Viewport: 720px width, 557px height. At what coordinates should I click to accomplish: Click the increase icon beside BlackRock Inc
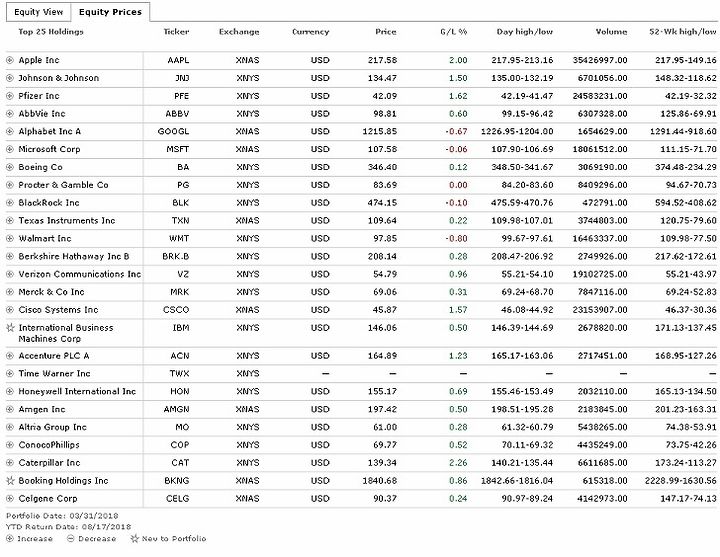coord(10,203)
